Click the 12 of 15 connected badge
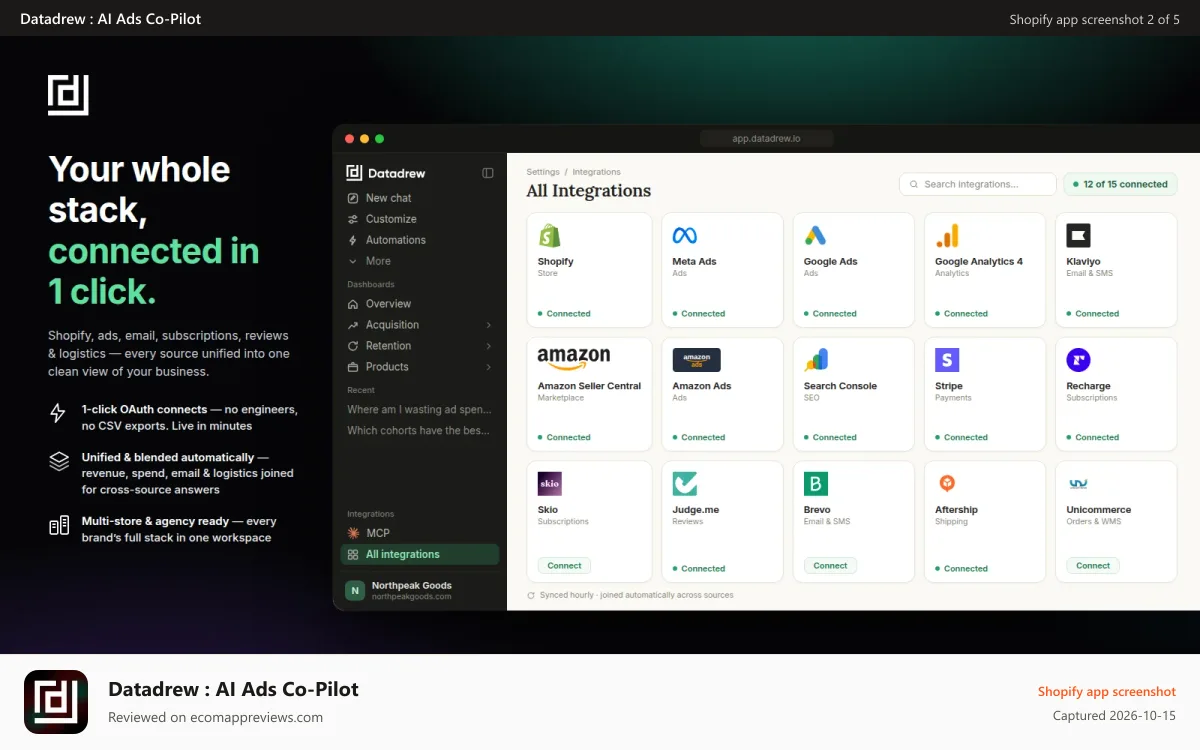1200x750 pixels. (x=1120, y=184)
